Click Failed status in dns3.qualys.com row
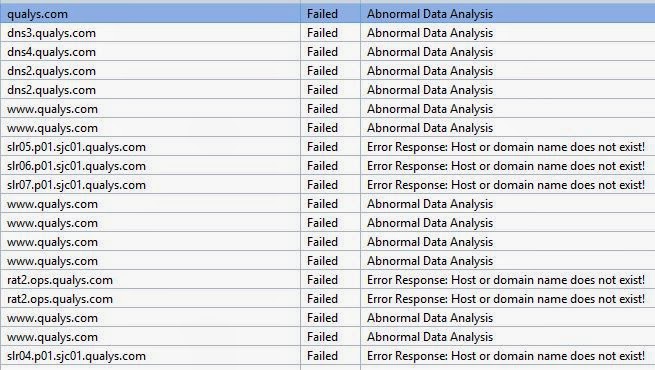The width and height of the screenshot is (655, 370). coord(322,33)
